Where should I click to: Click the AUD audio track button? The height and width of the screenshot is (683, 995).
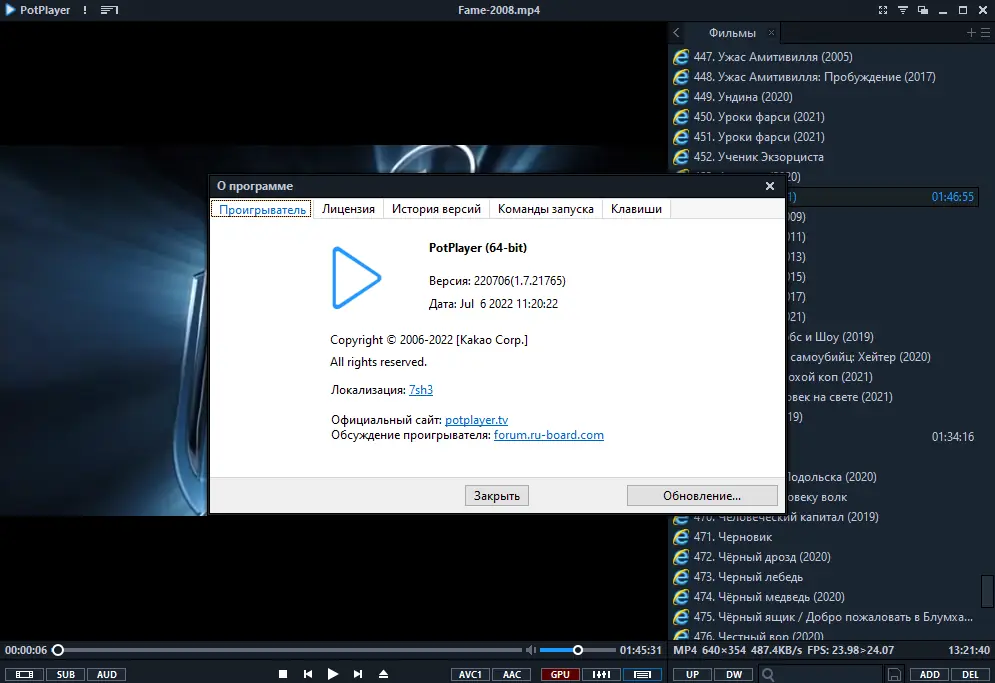point(107,674)
